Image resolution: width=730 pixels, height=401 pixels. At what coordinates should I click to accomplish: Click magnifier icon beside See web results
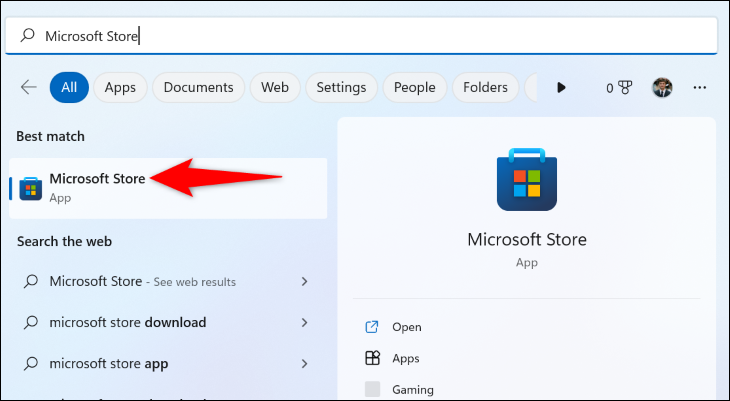[31, 281]
